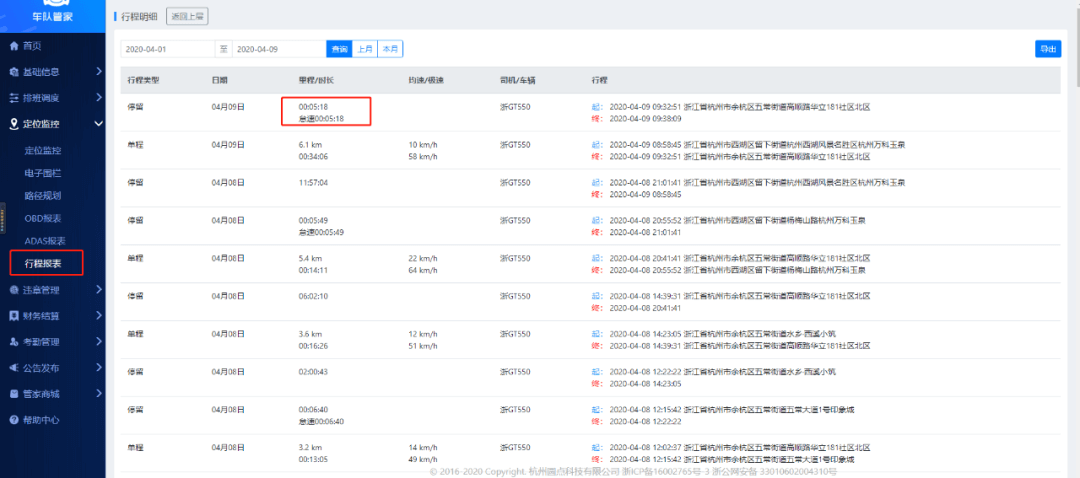This screenshot has height=478, width=1080.
Task: Click the 导出 export button
Action: tap(1047, 49)
